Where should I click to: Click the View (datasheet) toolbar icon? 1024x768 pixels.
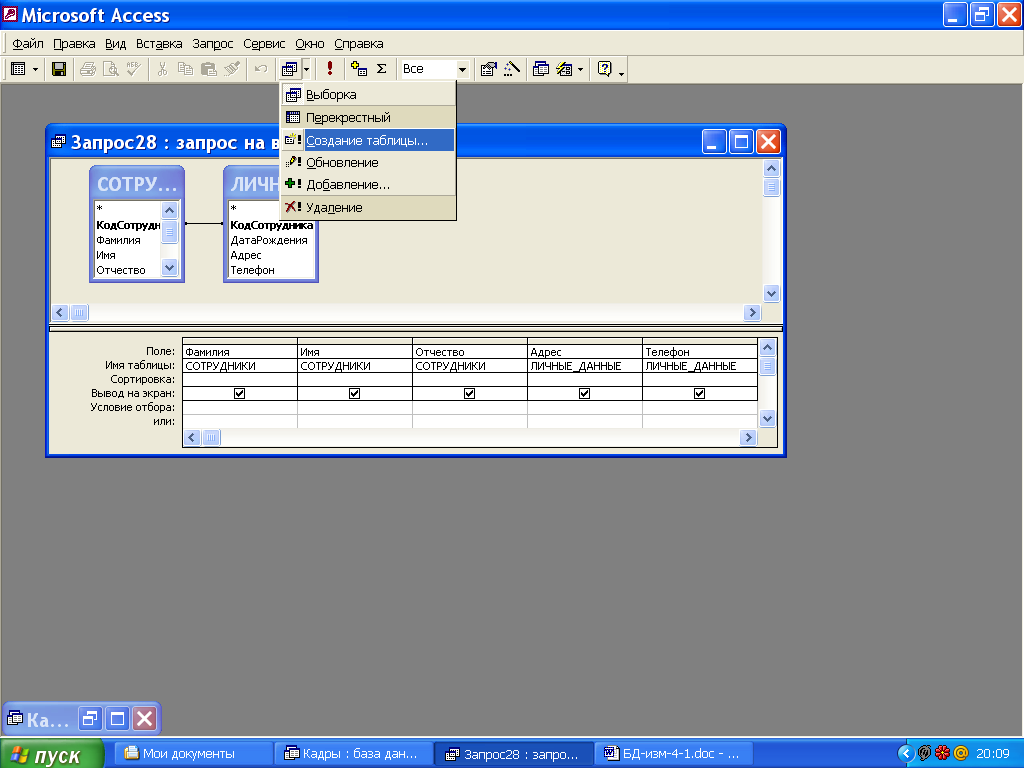[18, 69]
